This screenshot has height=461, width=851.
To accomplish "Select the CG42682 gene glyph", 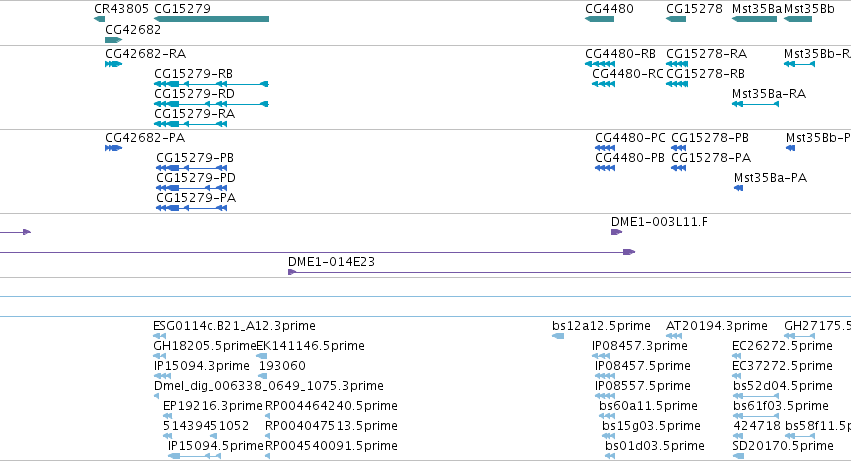I will coord(113,40).
